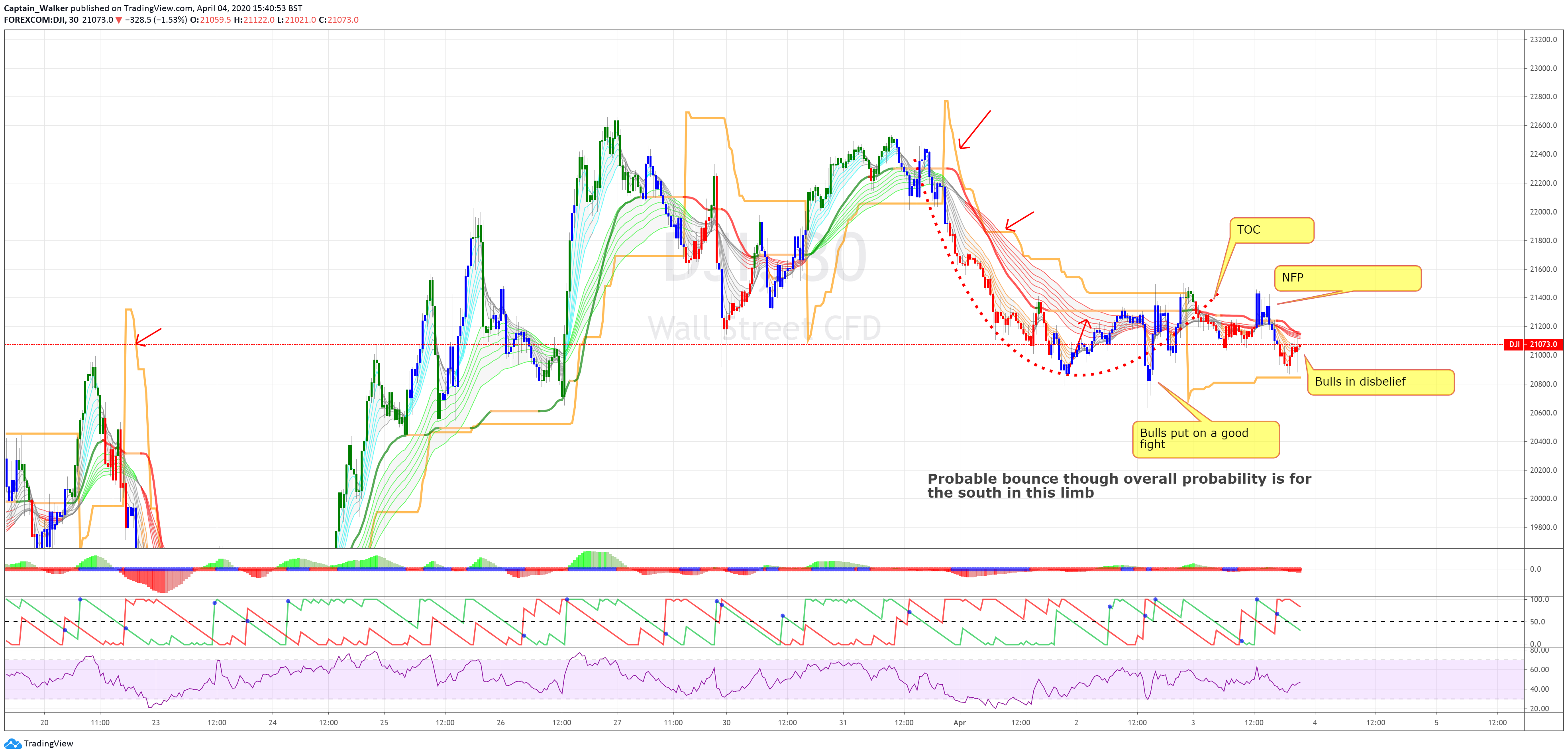Click the low price value L:21021.0
The height and width of the screenshot is (756, 1568).
tap(297, 20)
